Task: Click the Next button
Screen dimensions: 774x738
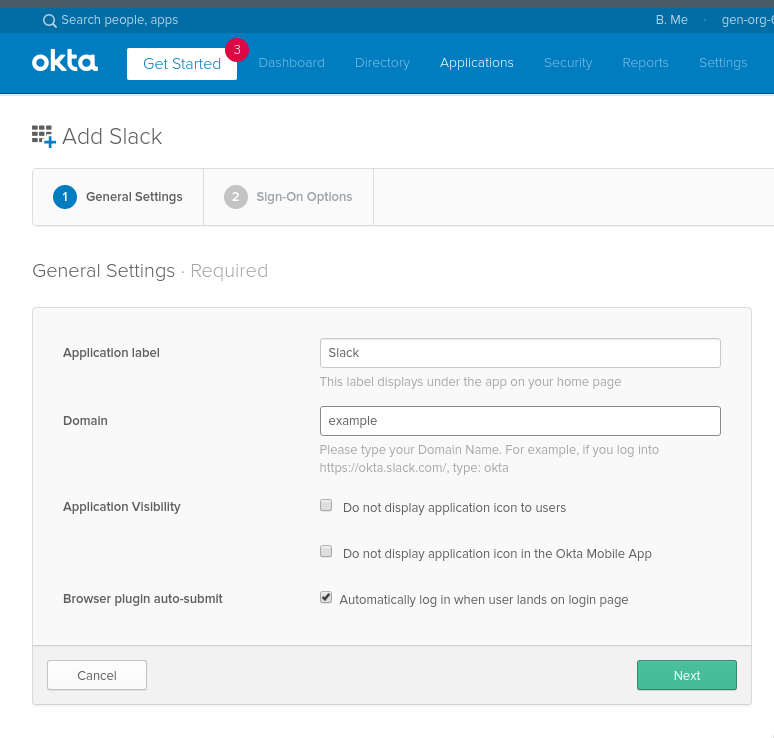Action: click(687, 675)
